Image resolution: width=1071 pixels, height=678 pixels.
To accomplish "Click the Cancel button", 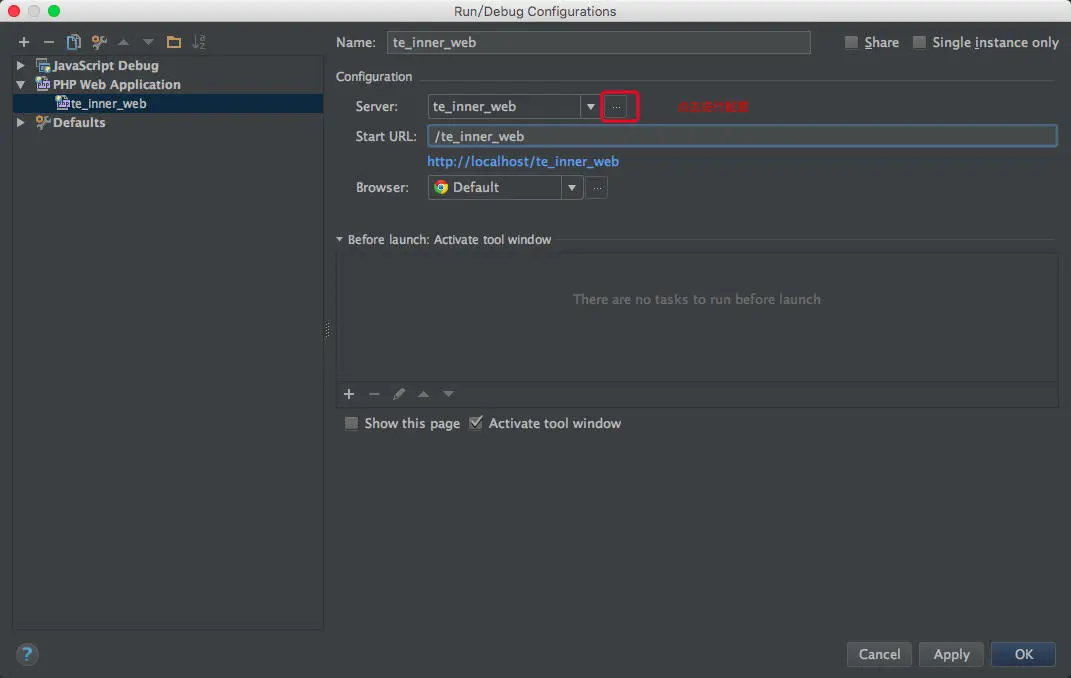I will [x=880, y=654].
